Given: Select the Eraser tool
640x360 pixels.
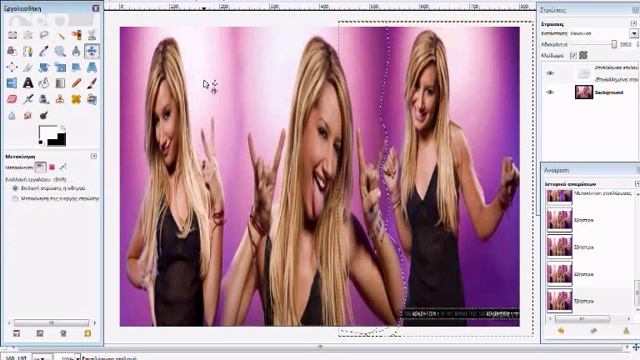Looking at the screenshot, I should tap(12, 99).
